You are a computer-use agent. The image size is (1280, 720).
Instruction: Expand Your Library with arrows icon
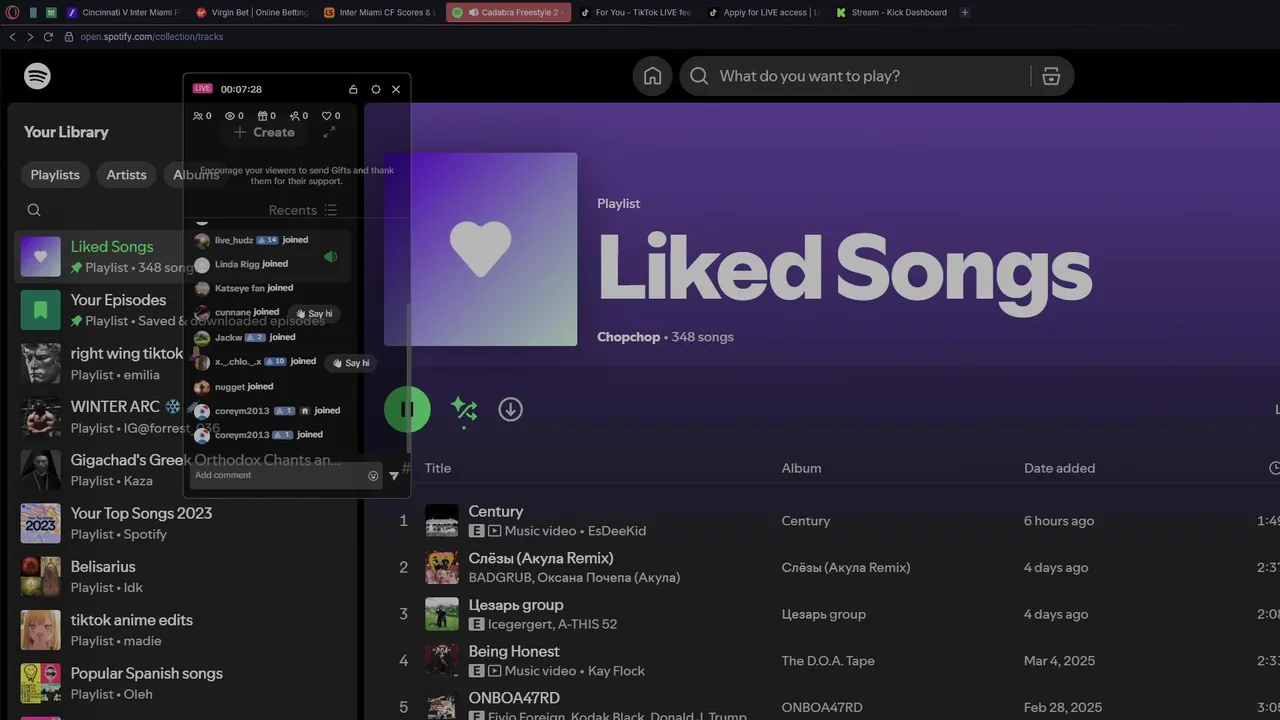[x=330, y=132]
